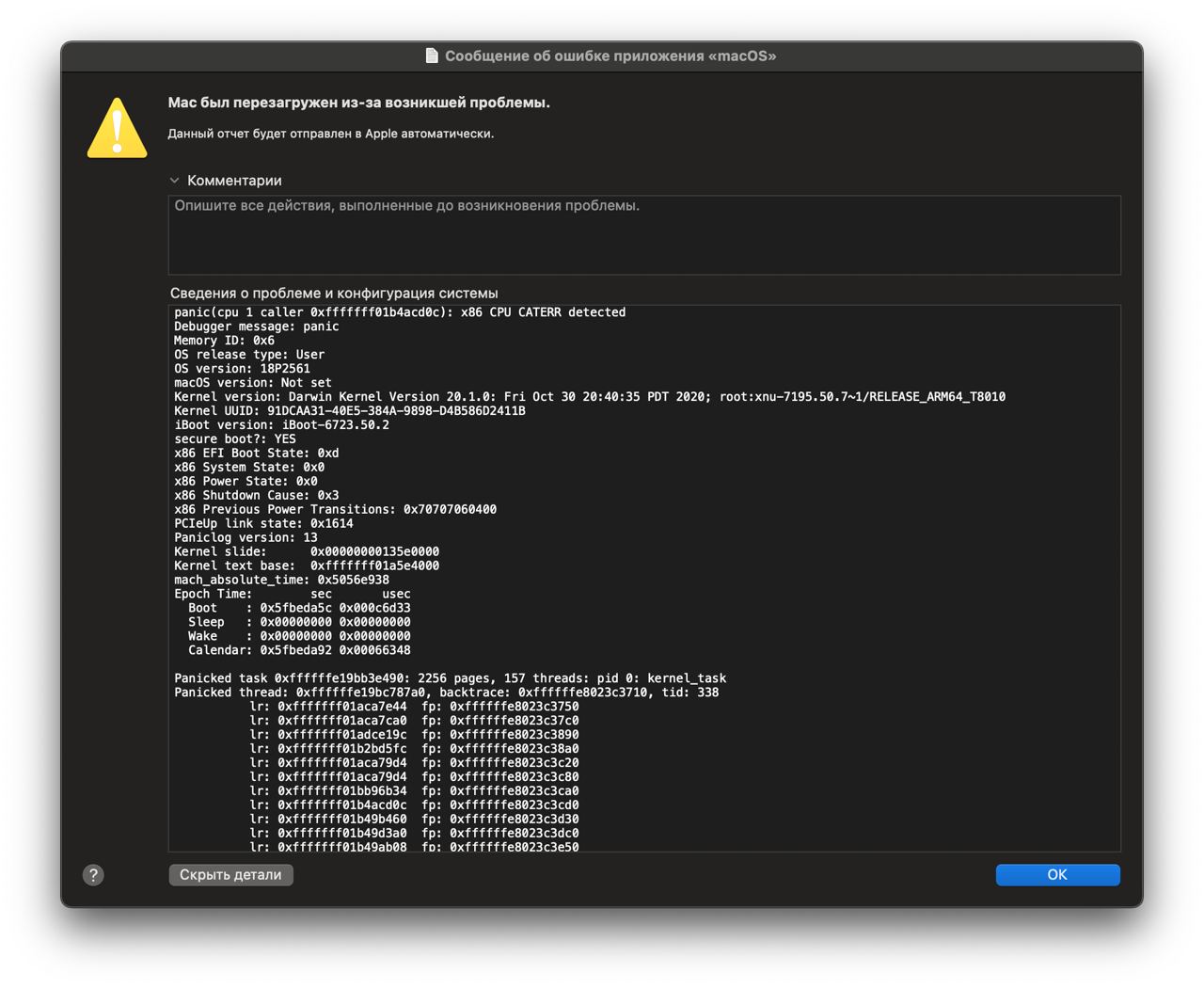Click backtrace line lr 0xfffffff01b2bd5fc

pos(415,750)
